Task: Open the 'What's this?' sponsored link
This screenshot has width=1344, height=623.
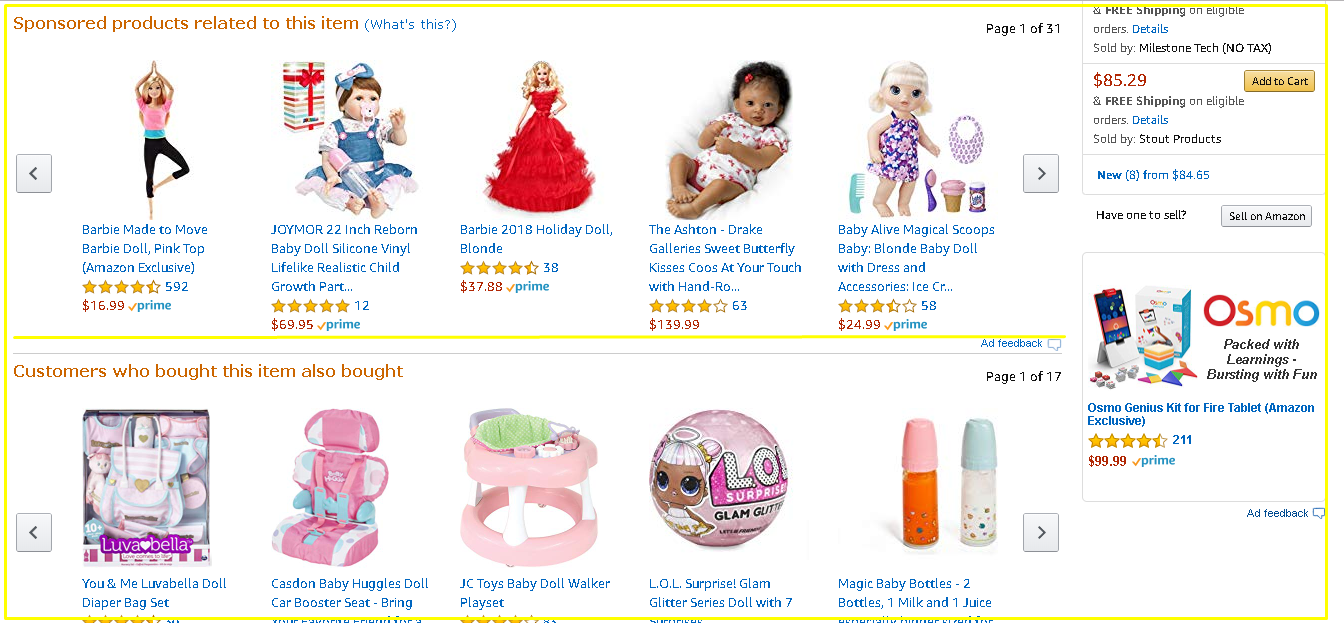Action: pyautogui.click(x=410, y=24)
